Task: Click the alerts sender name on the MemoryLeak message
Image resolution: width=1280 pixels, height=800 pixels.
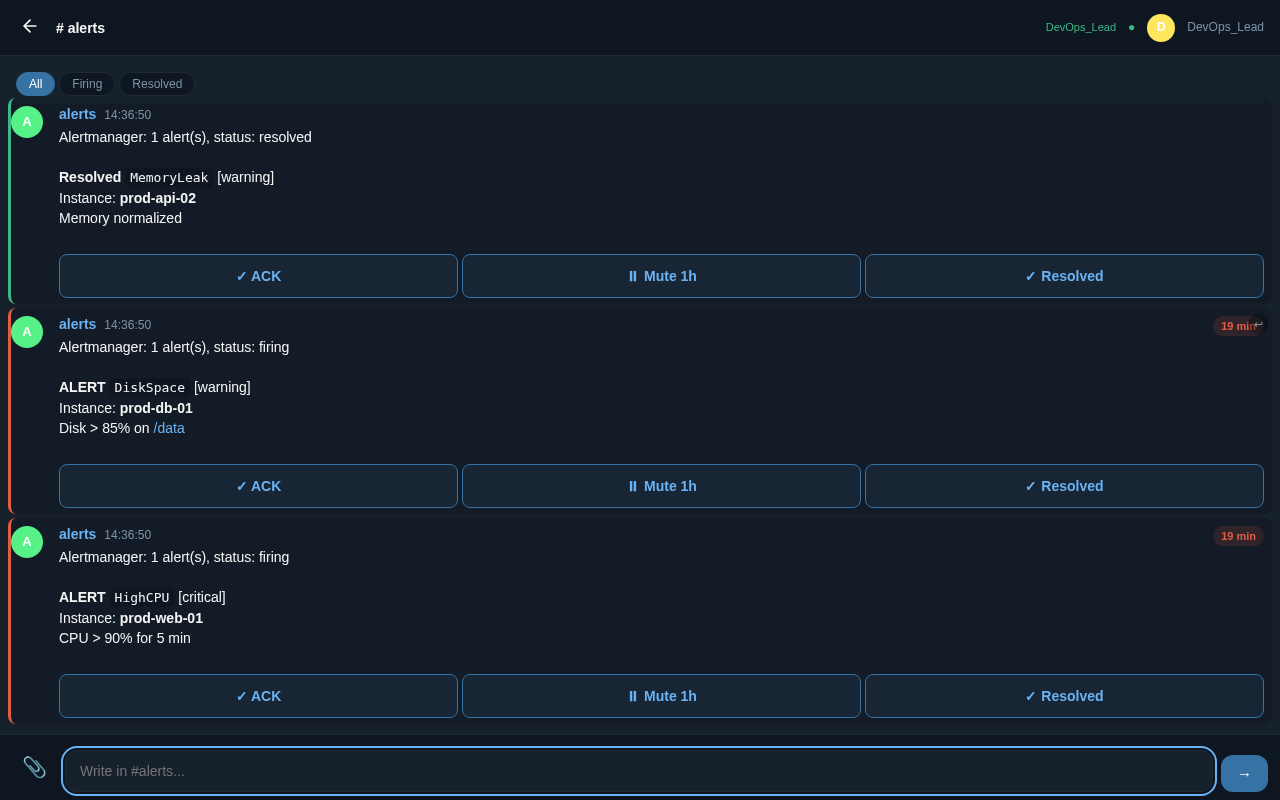Action: pos(77,114)
